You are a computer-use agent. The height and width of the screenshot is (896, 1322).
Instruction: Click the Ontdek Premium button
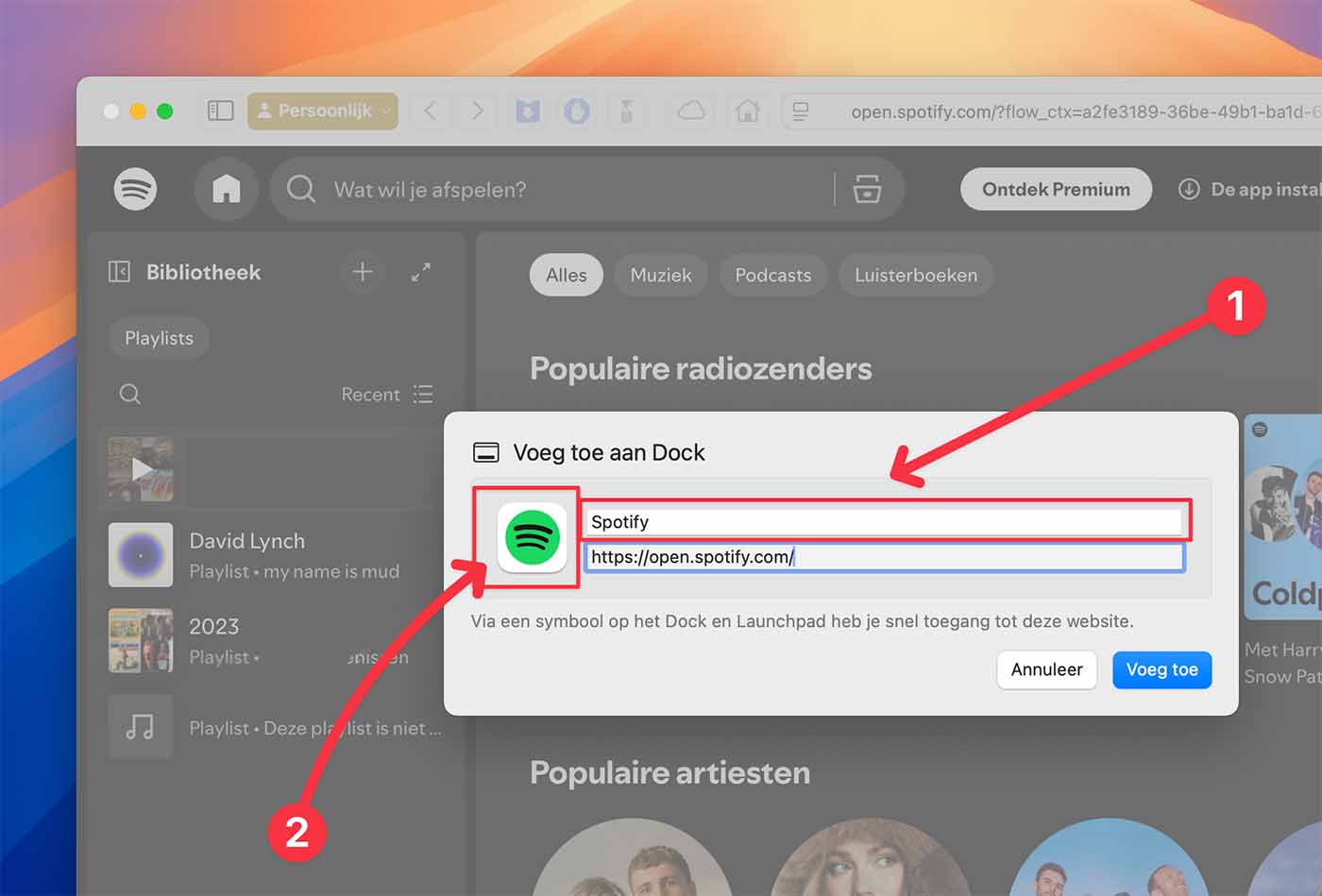tap(1056, 189)
